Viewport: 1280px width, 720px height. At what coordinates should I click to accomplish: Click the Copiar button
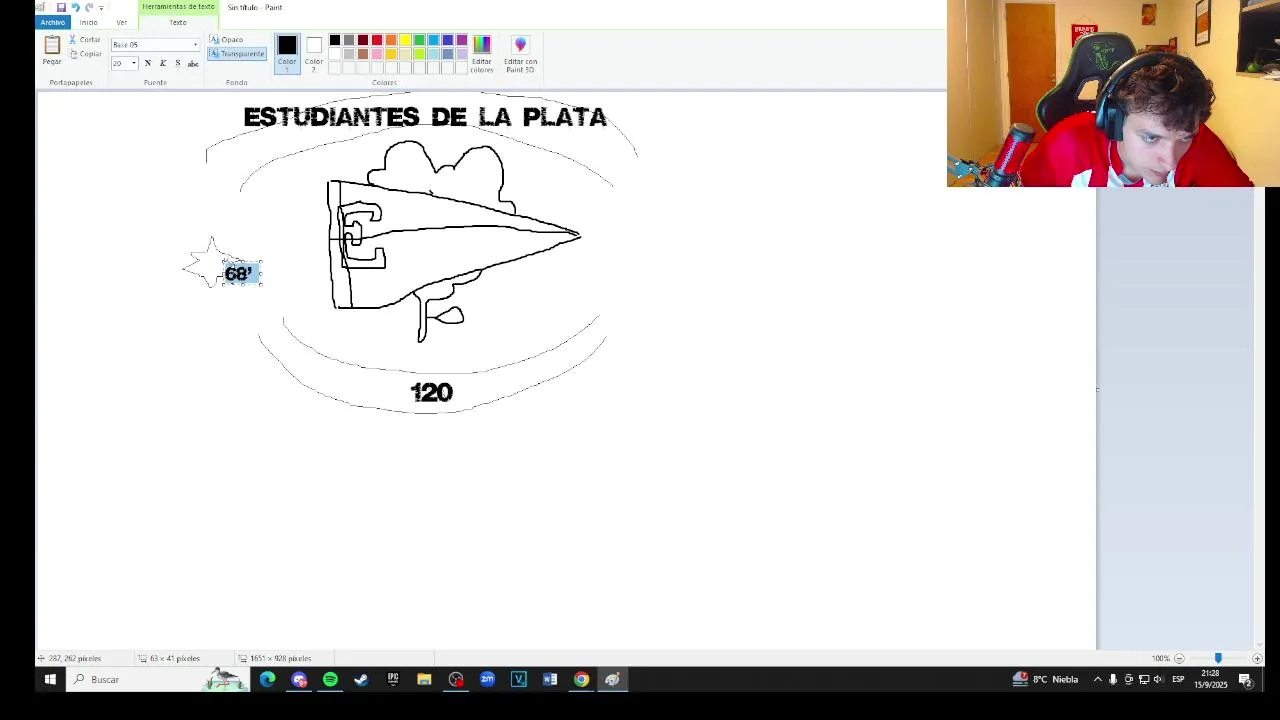85,54
